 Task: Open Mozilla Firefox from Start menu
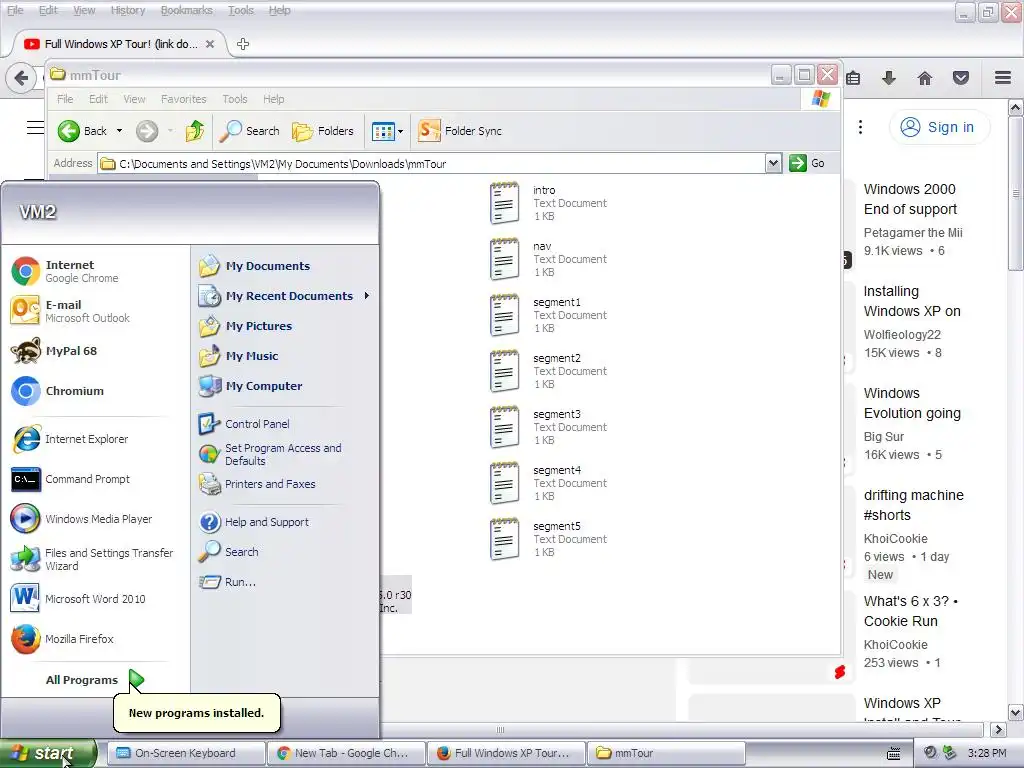click(x=63, y=639)
